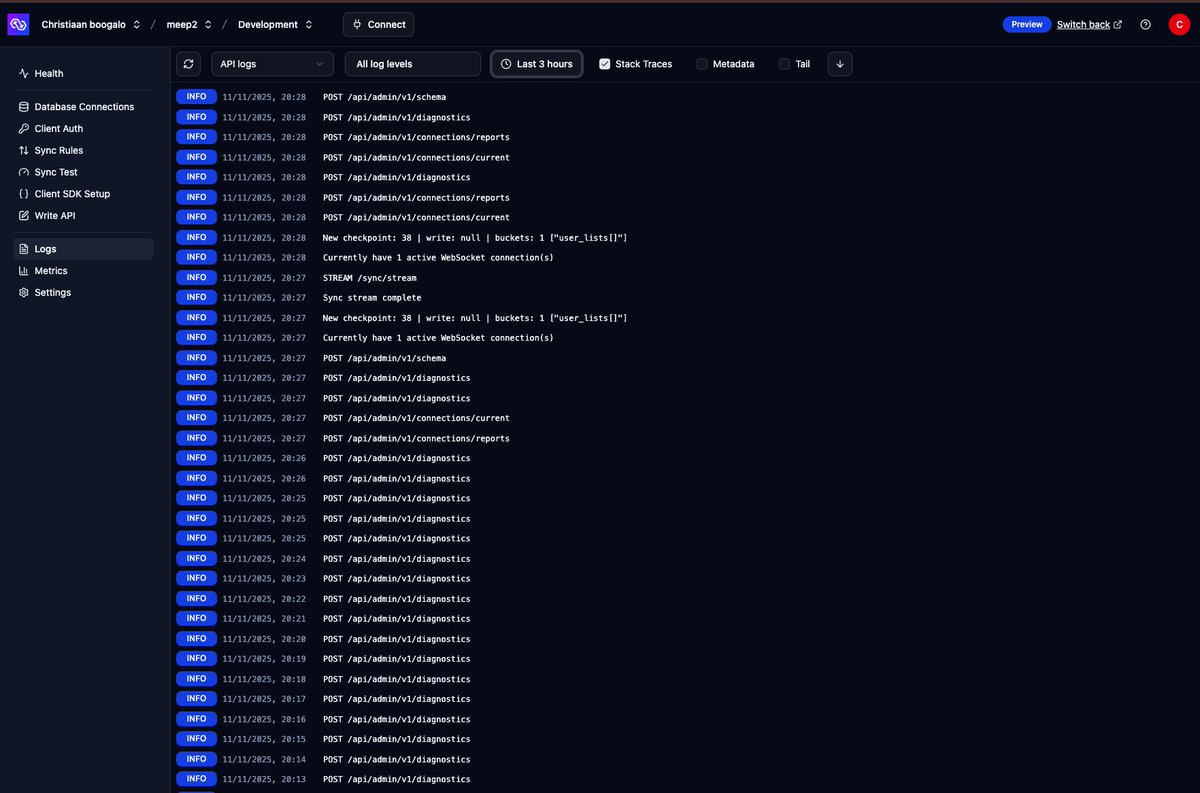Disable the Stack Traces checkbox
Screen dimensions: 1200x793
tap(604, 63)
